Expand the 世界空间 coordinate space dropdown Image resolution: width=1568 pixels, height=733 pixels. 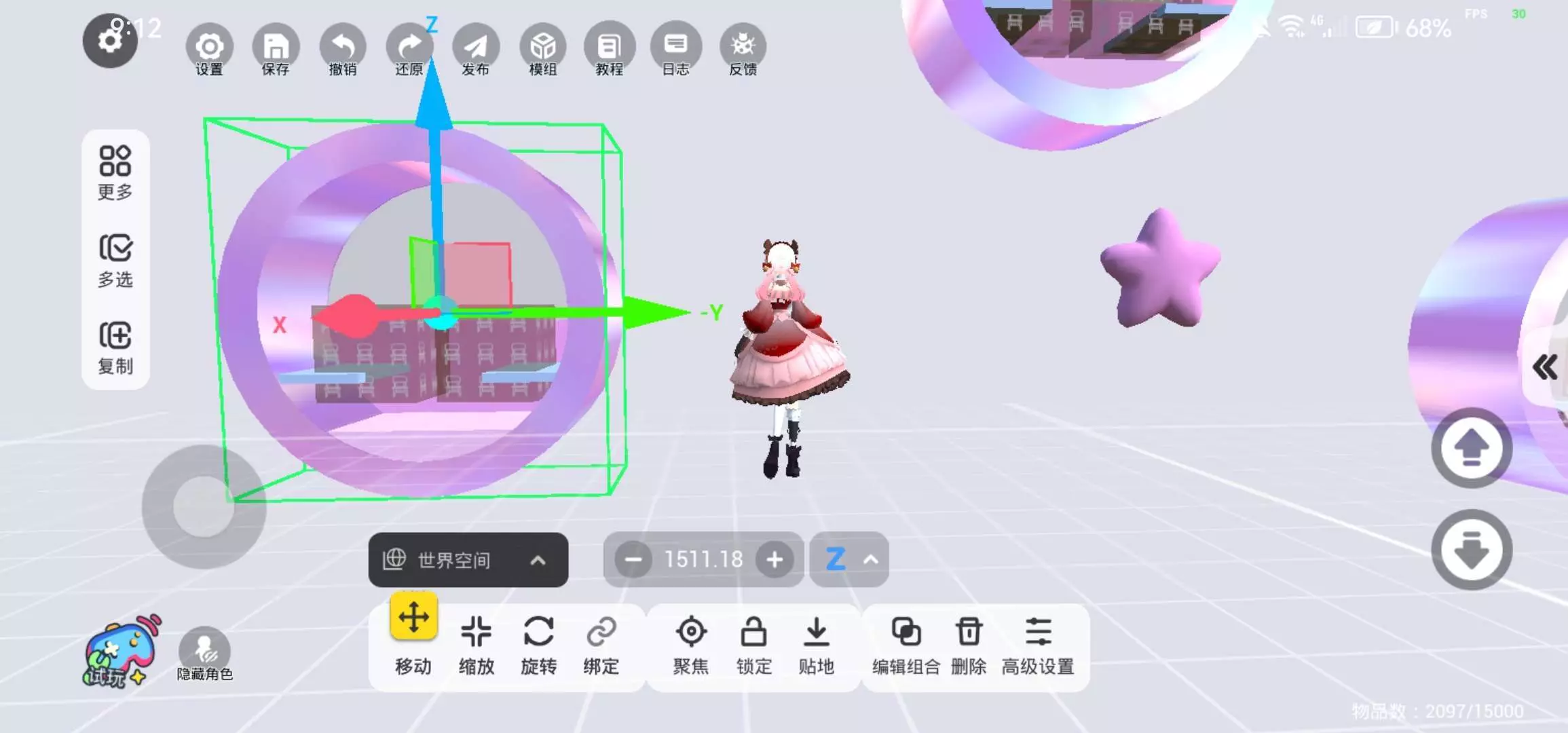[x=468, y=560]
